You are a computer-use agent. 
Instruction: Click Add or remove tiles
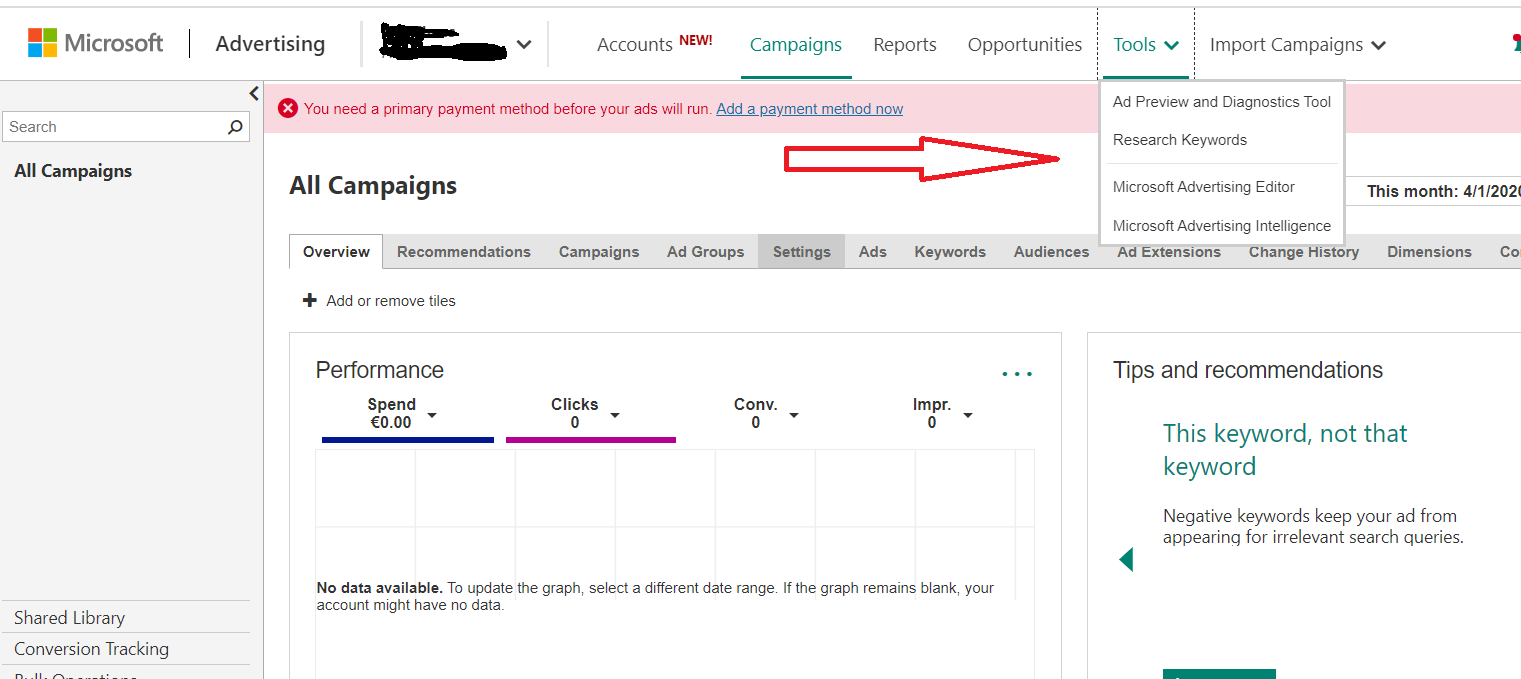click(391, 301)
